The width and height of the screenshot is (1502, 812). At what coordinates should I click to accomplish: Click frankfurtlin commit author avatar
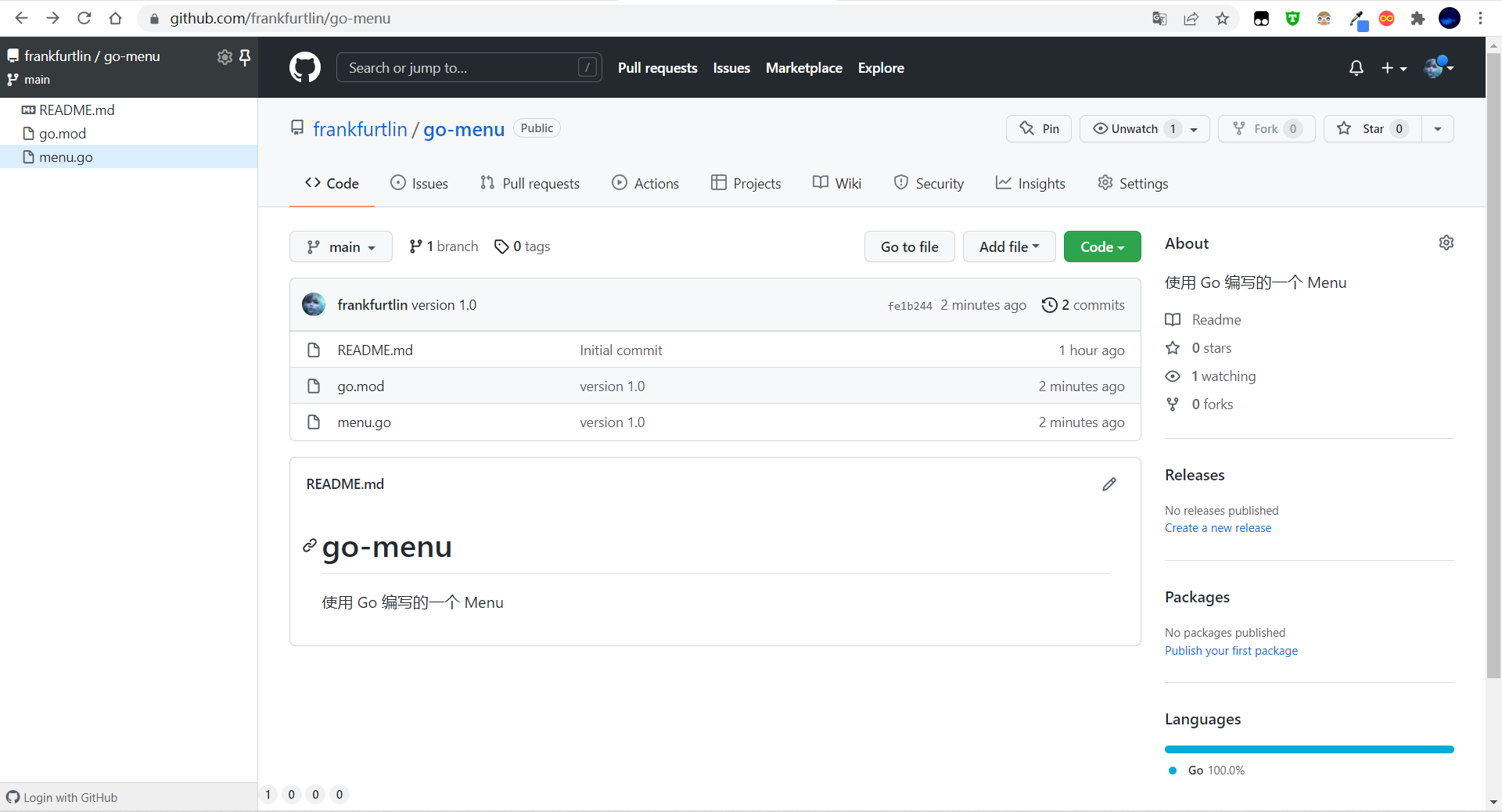tap(314, 304)
